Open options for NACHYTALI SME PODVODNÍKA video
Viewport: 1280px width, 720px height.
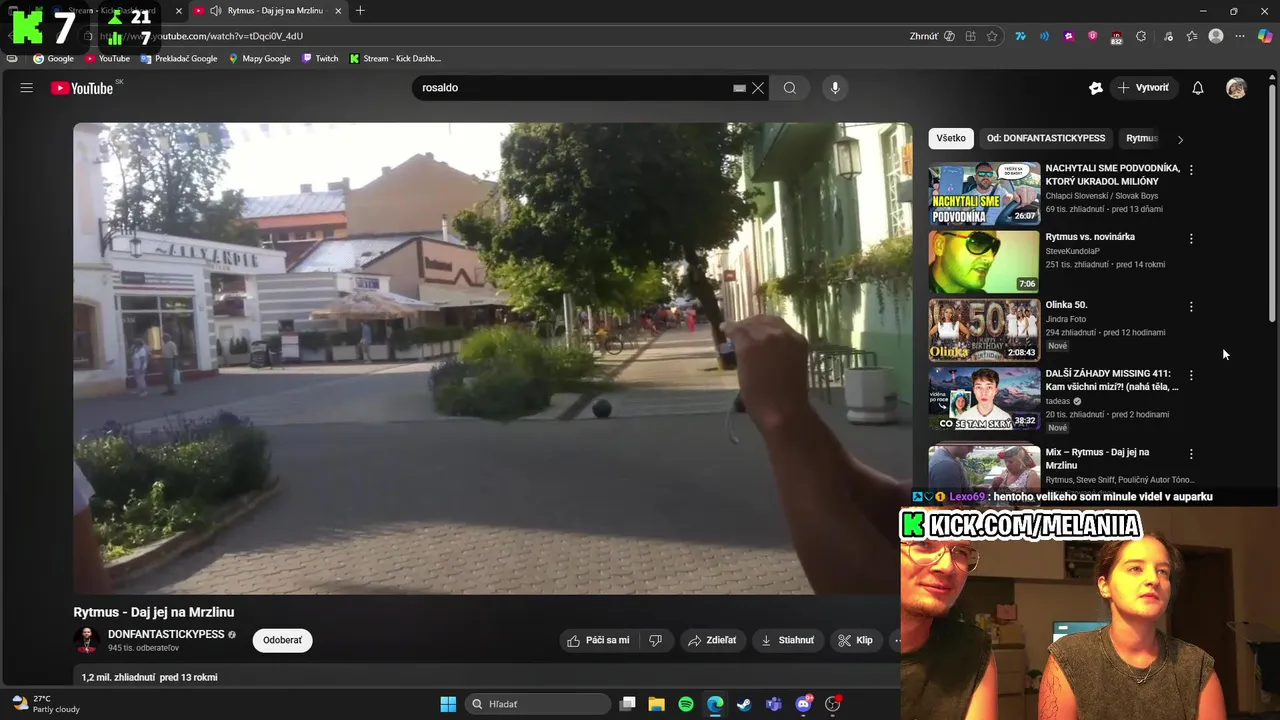pos(1191,170)
